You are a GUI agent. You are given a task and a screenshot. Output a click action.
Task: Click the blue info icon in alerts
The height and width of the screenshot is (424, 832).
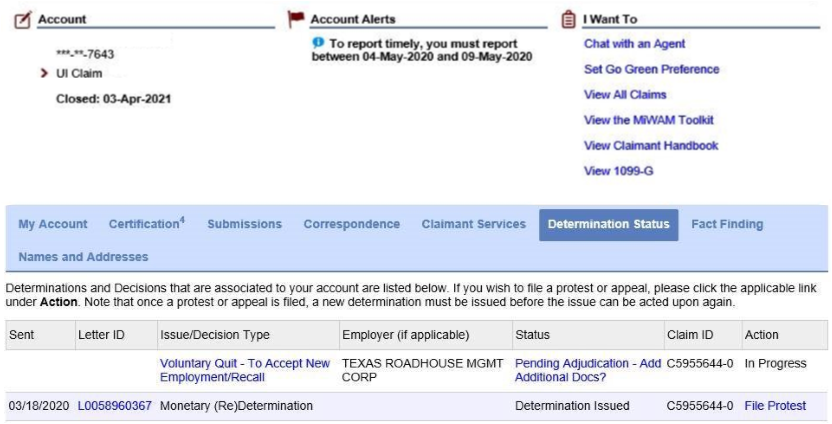[318, 43]
